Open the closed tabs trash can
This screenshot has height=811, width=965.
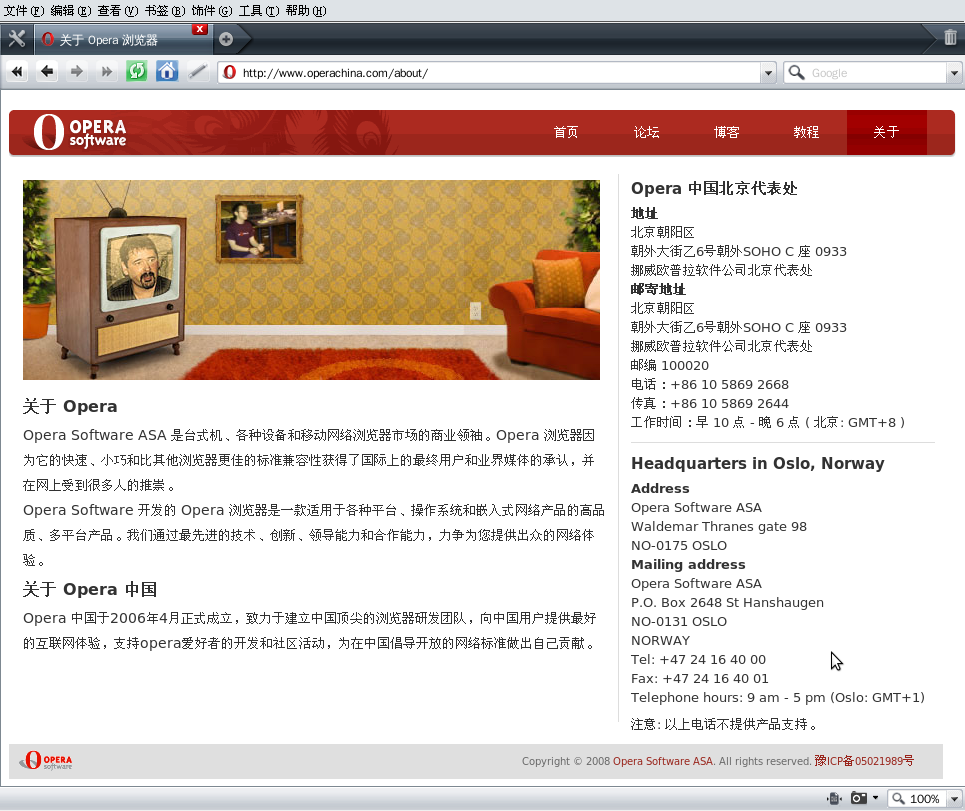[x=950, y=38]
